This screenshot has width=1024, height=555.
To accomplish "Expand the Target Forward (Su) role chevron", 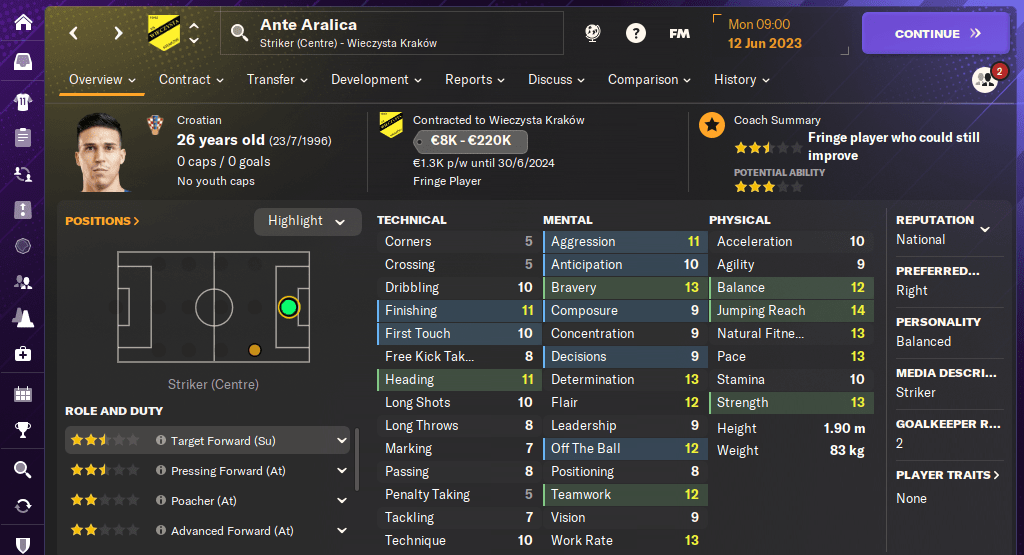I will 342,441.
